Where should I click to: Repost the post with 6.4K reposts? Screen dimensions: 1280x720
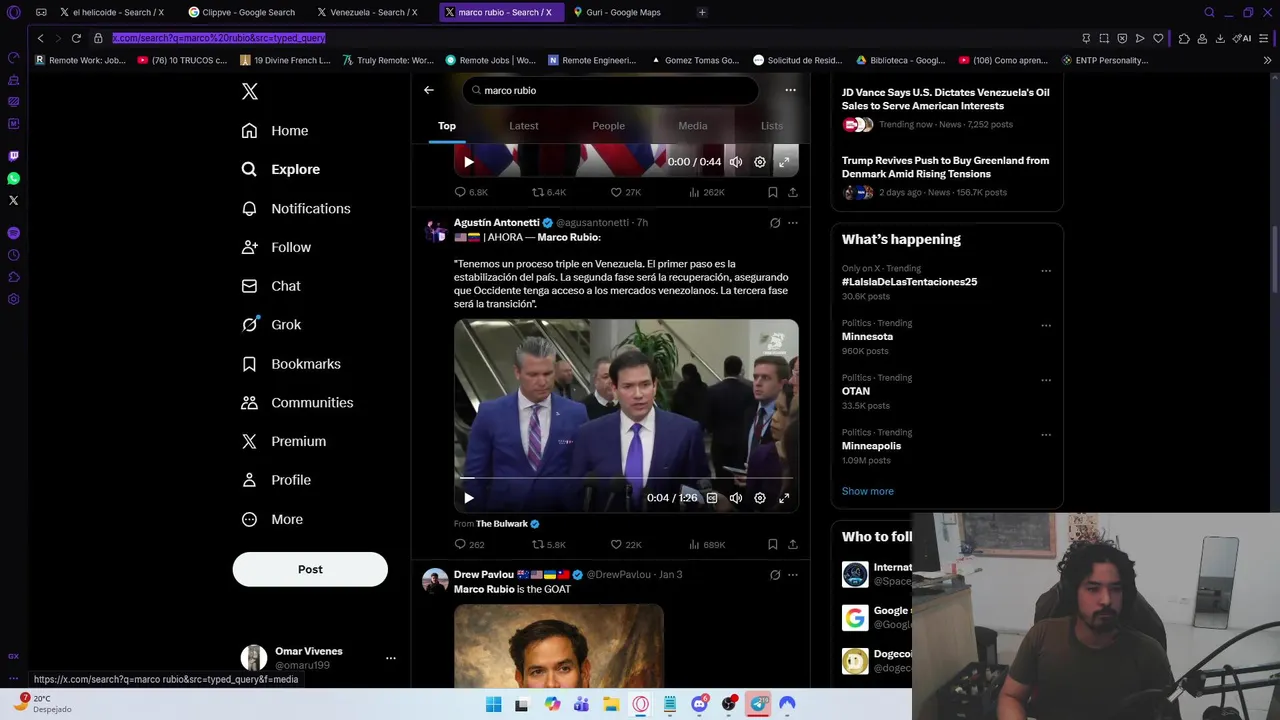pyautogui.click(x=549, y=192)
